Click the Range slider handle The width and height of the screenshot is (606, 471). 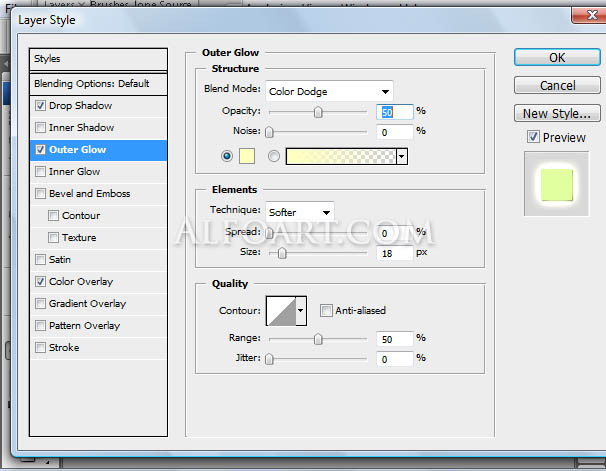318,340
